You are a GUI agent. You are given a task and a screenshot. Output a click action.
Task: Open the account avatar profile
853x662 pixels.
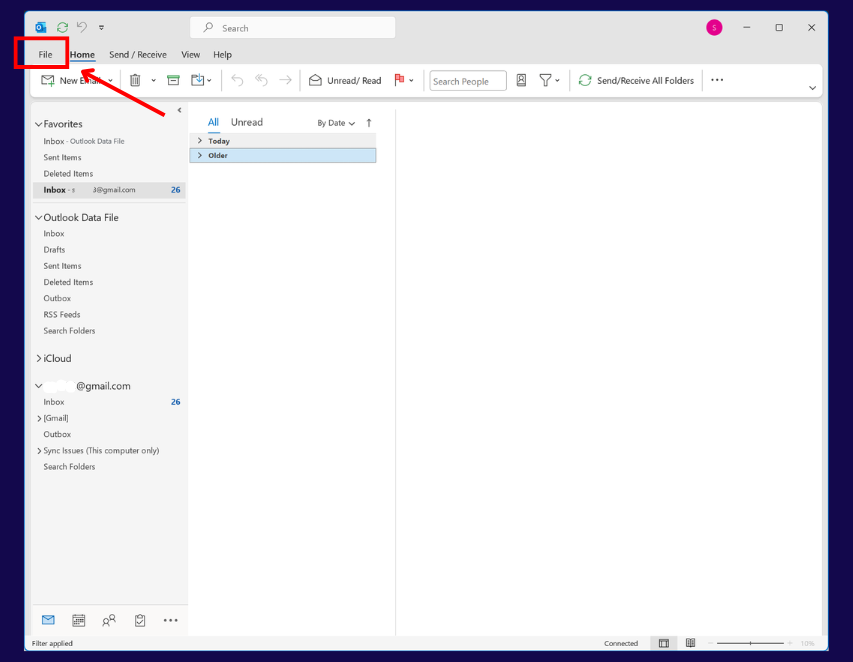[x=714, y=27]
